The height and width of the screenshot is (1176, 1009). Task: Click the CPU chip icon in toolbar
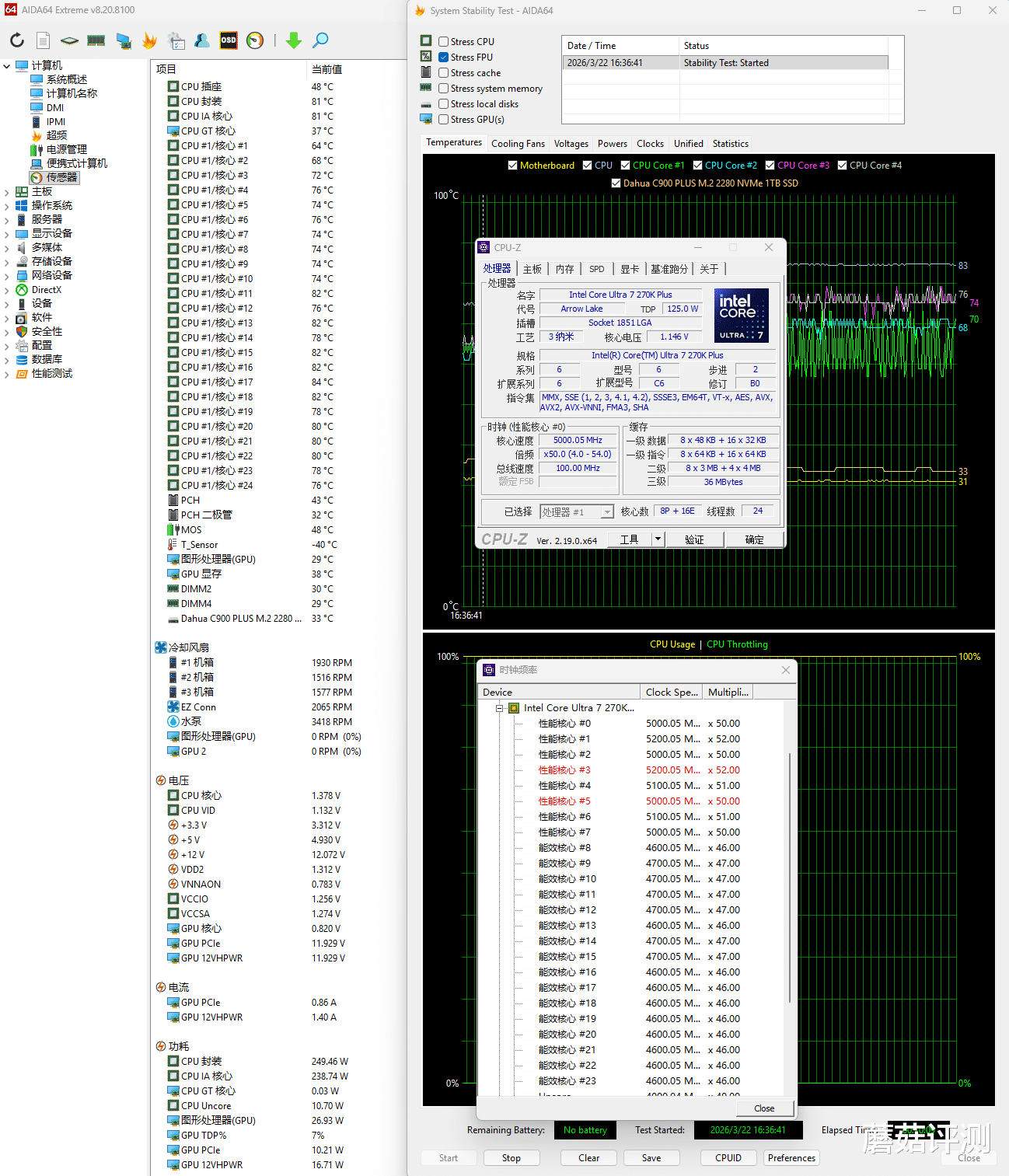pyautogui.click(x=70, y=40)
